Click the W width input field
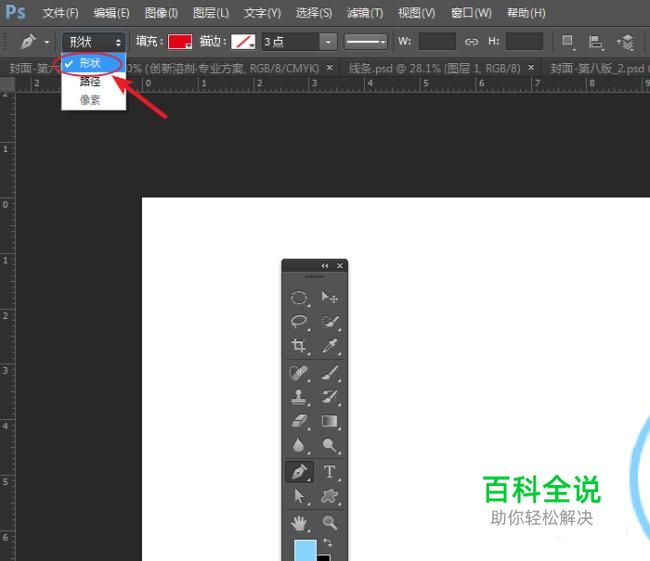Image resolution: width=650 pixels, height=561 pixels. pyautogui.click(x=437, y=42)
